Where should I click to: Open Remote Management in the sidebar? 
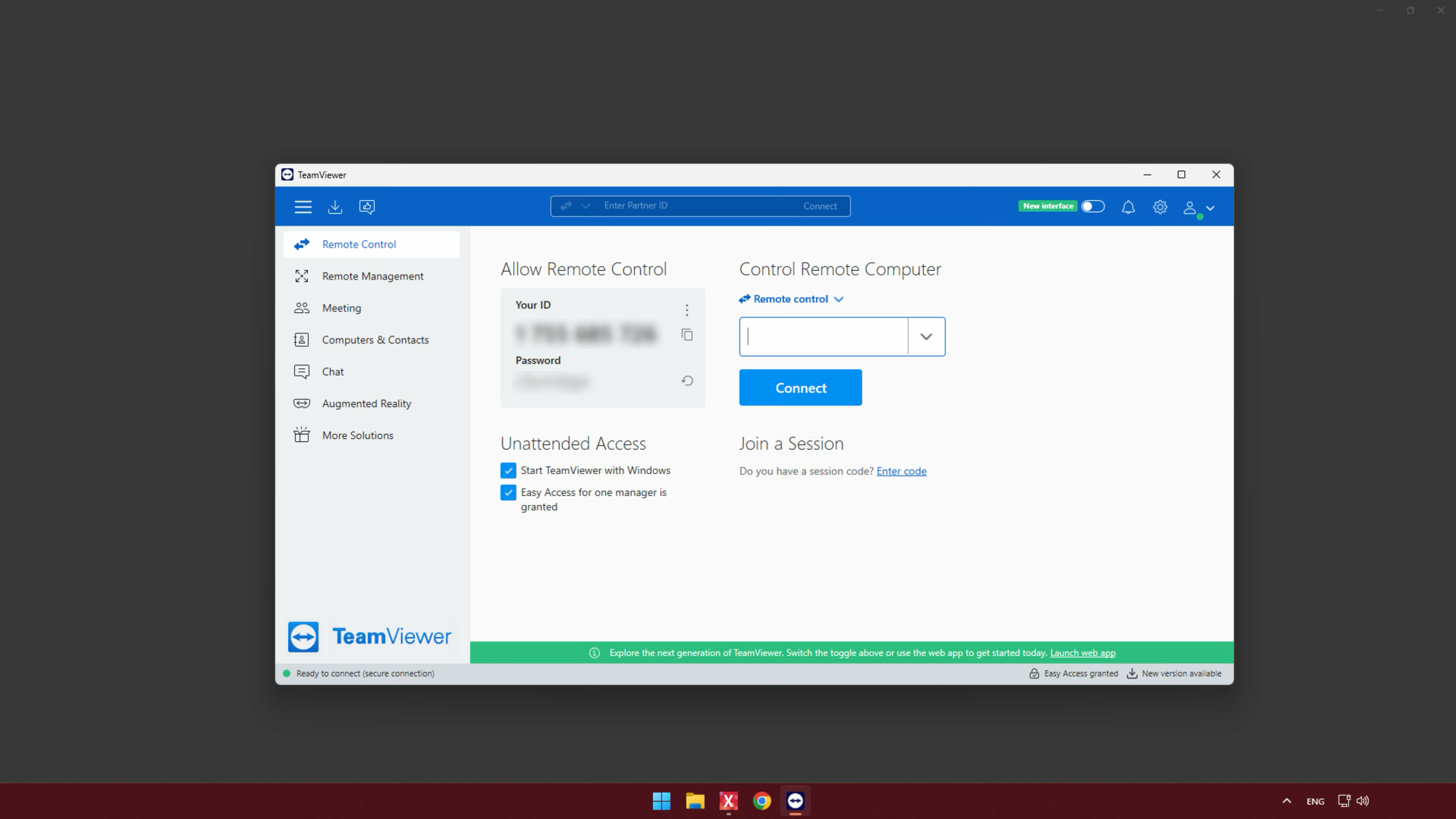(371, 276)
